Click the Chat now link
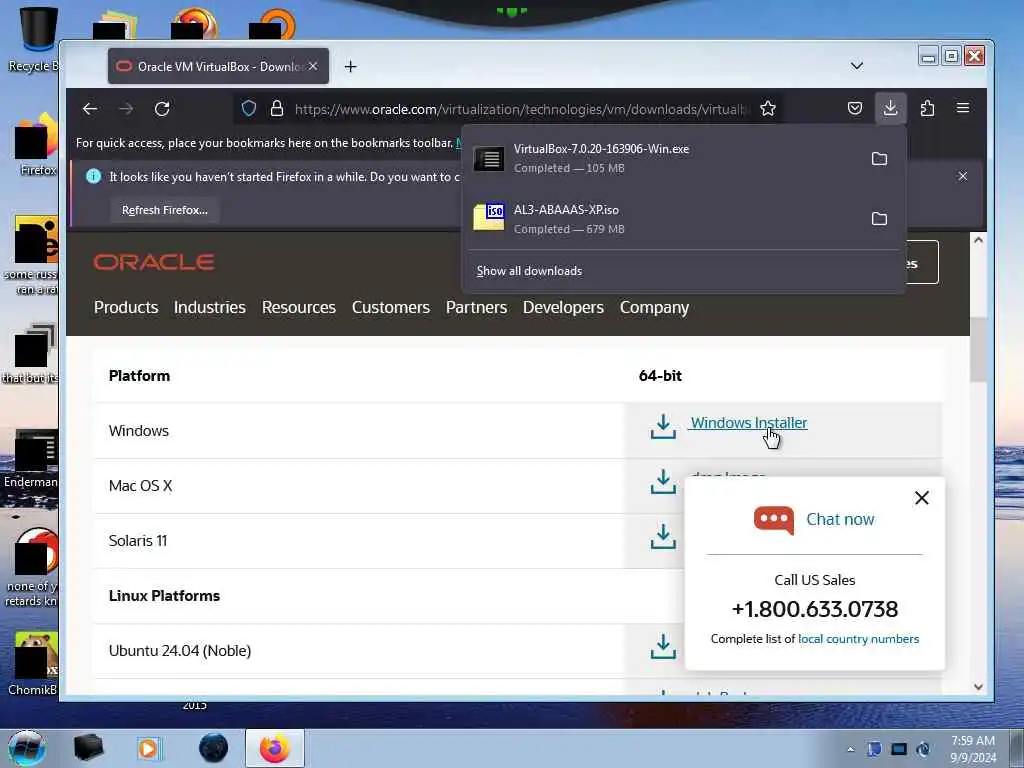Viewport: 1024px width, 768px height. (x=840, y=519)
